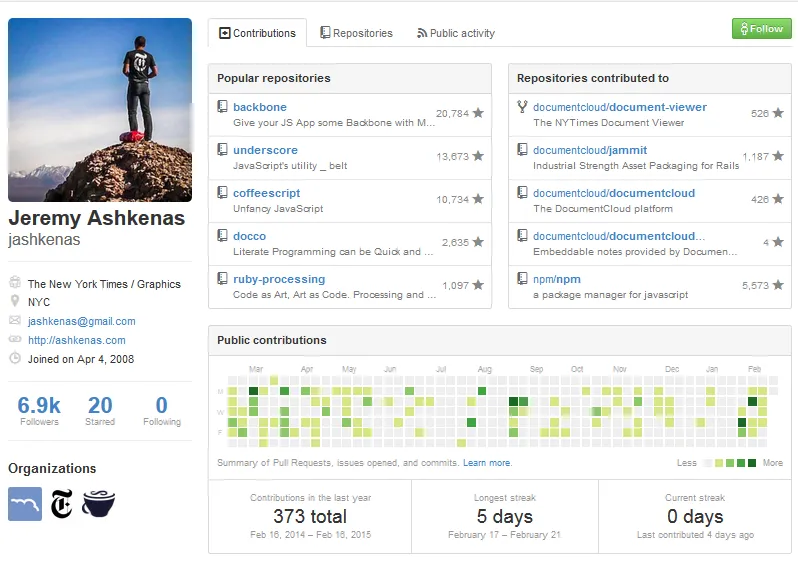Click the 0 days current streak value
The image size is (798, 563).
[695, 516]
